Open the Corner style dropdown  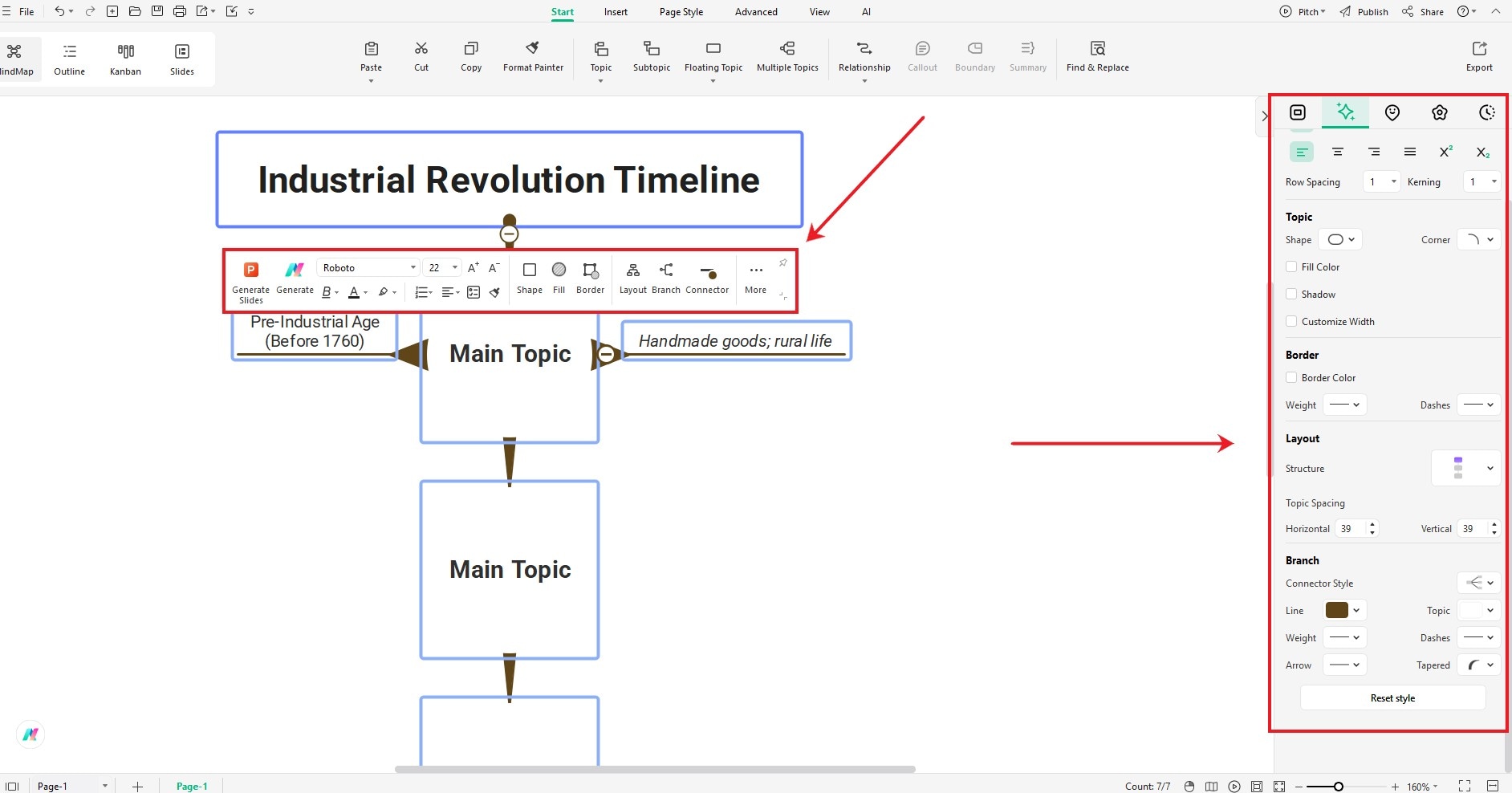[x=1479, y=239]
